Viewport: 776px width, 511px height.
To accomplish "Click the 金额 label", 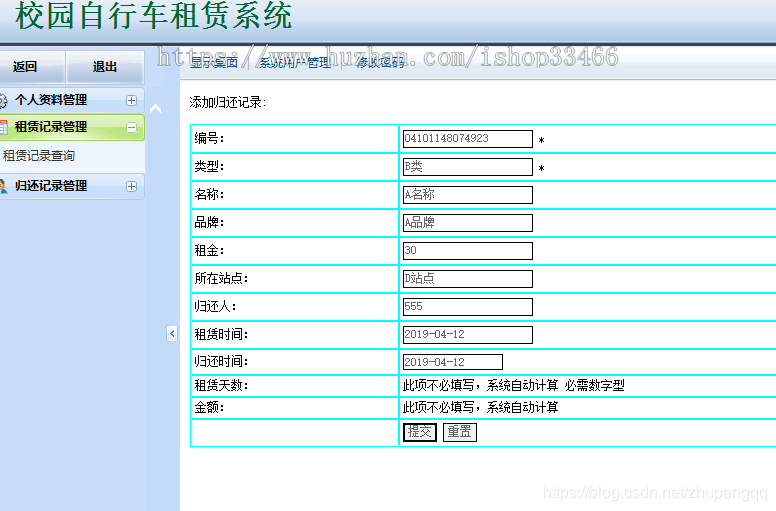I will (209, 408).
